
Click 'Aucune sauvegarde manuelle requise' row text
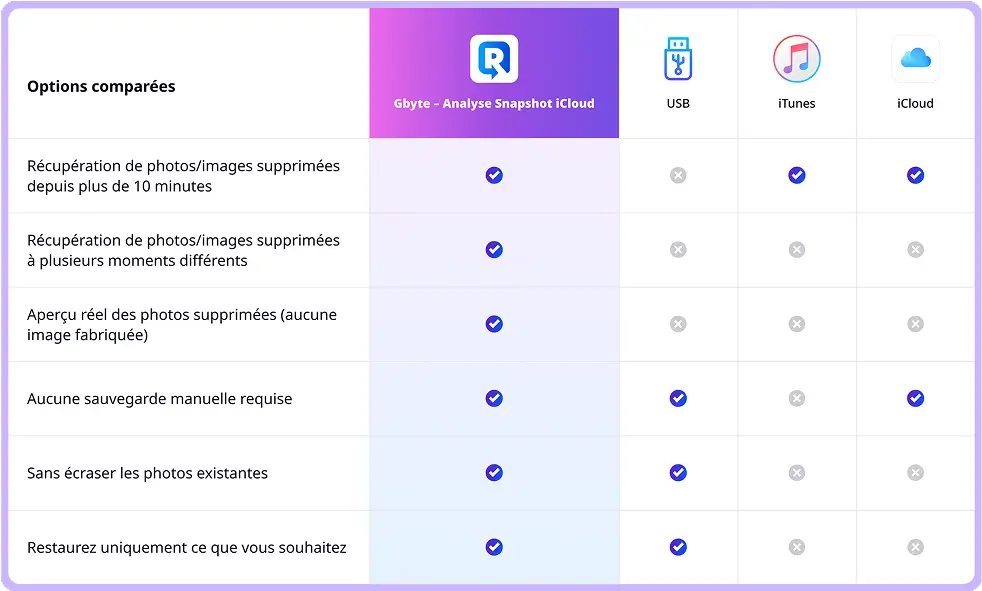159,399
